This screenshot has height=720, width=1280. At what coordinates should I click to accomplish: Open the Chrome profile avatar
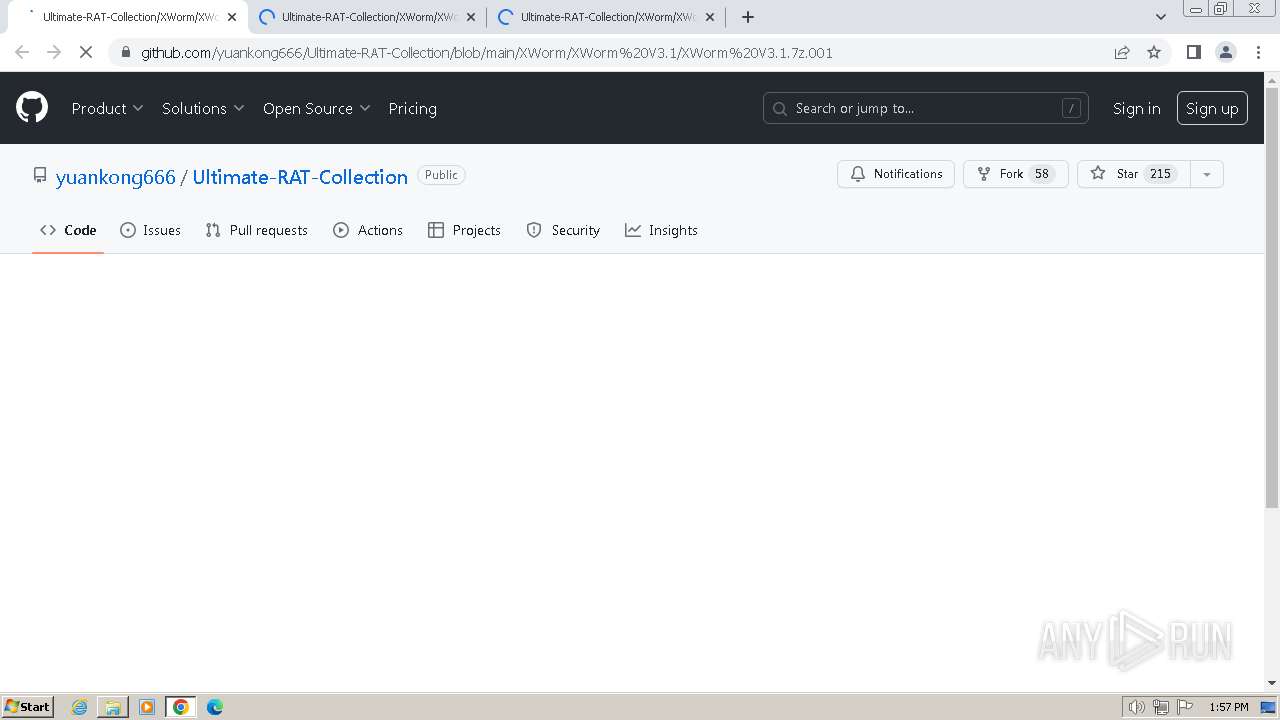[1225, 52]
